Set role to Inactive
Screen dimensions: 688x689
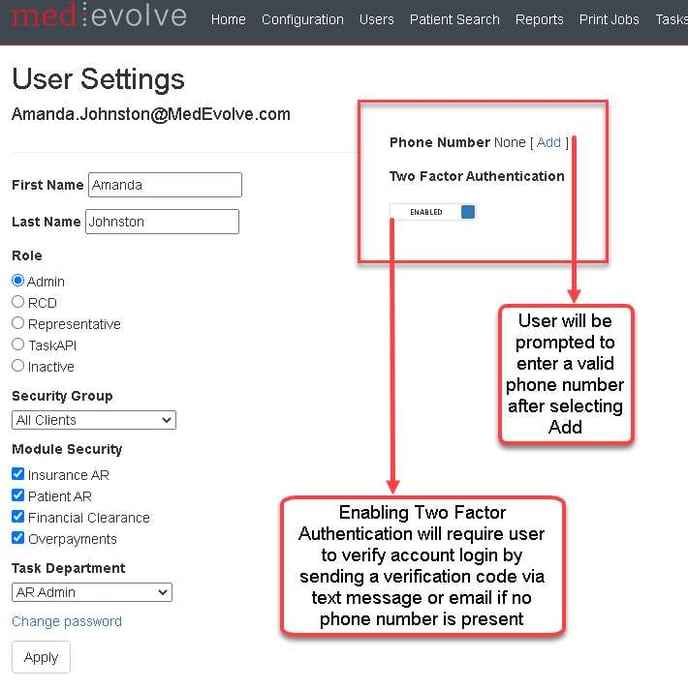click(18, 366)
